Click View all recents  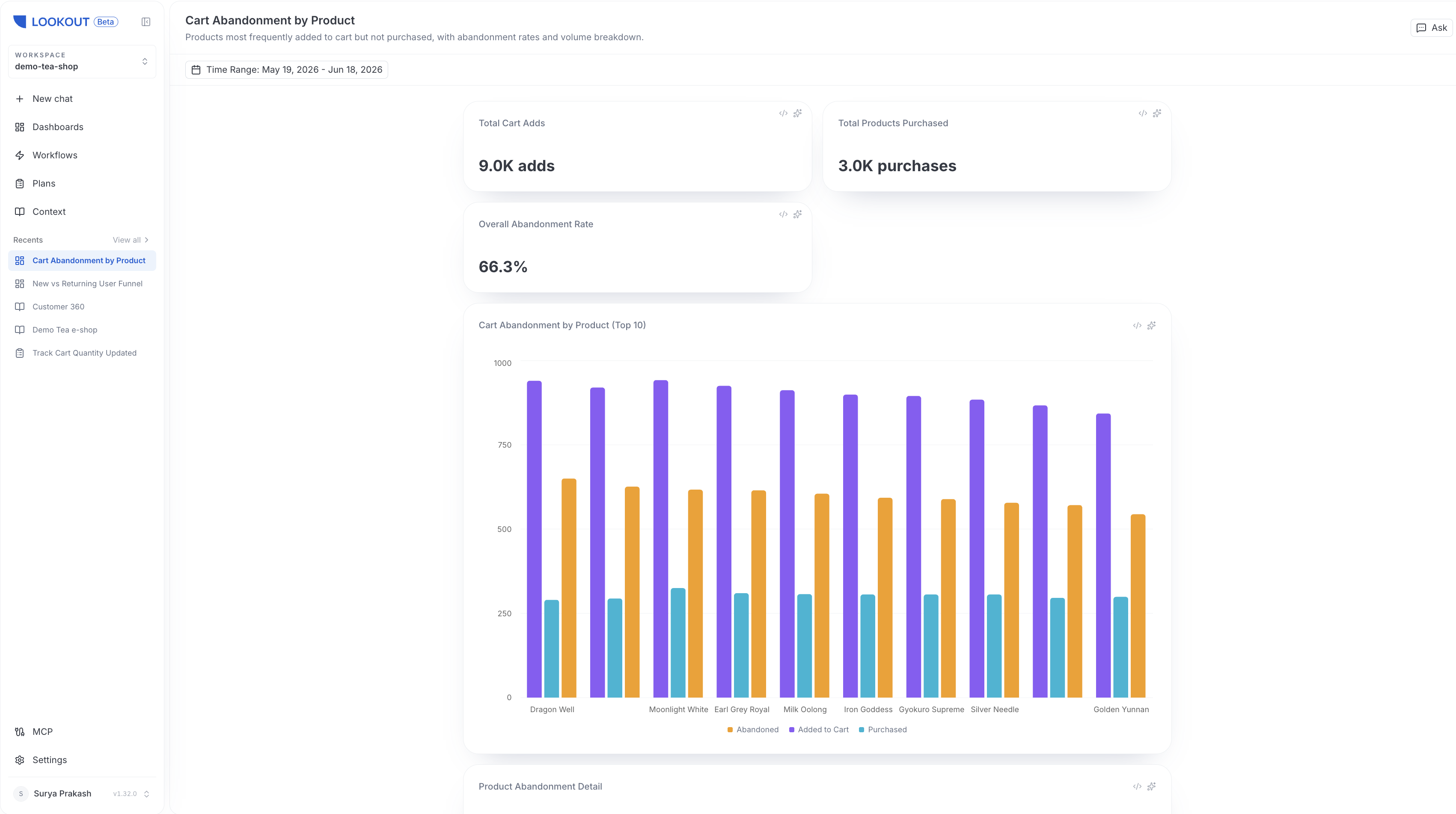(131, 240)
